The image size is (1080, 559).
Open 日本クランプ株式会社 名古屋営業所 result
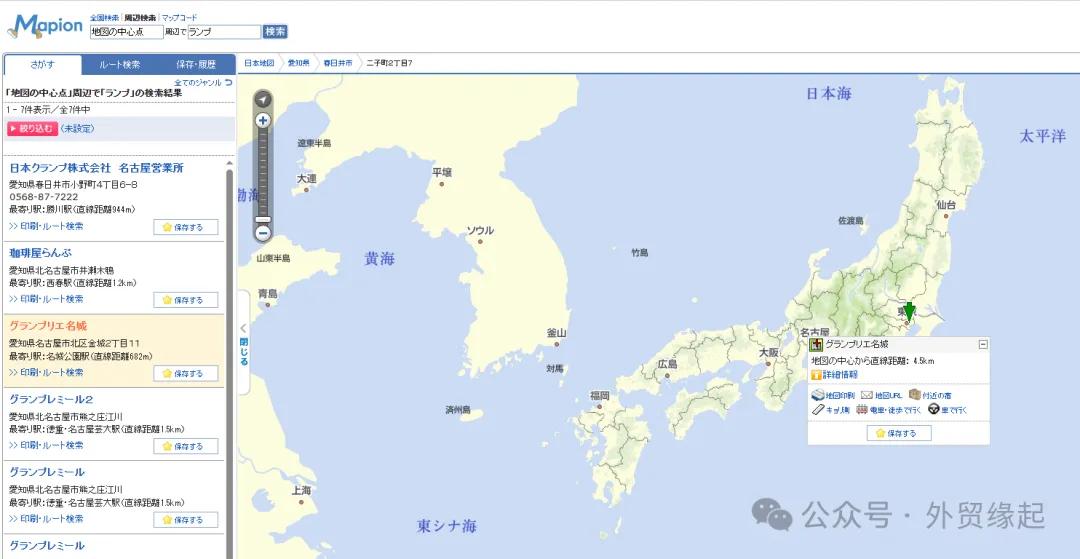point(96,168)
